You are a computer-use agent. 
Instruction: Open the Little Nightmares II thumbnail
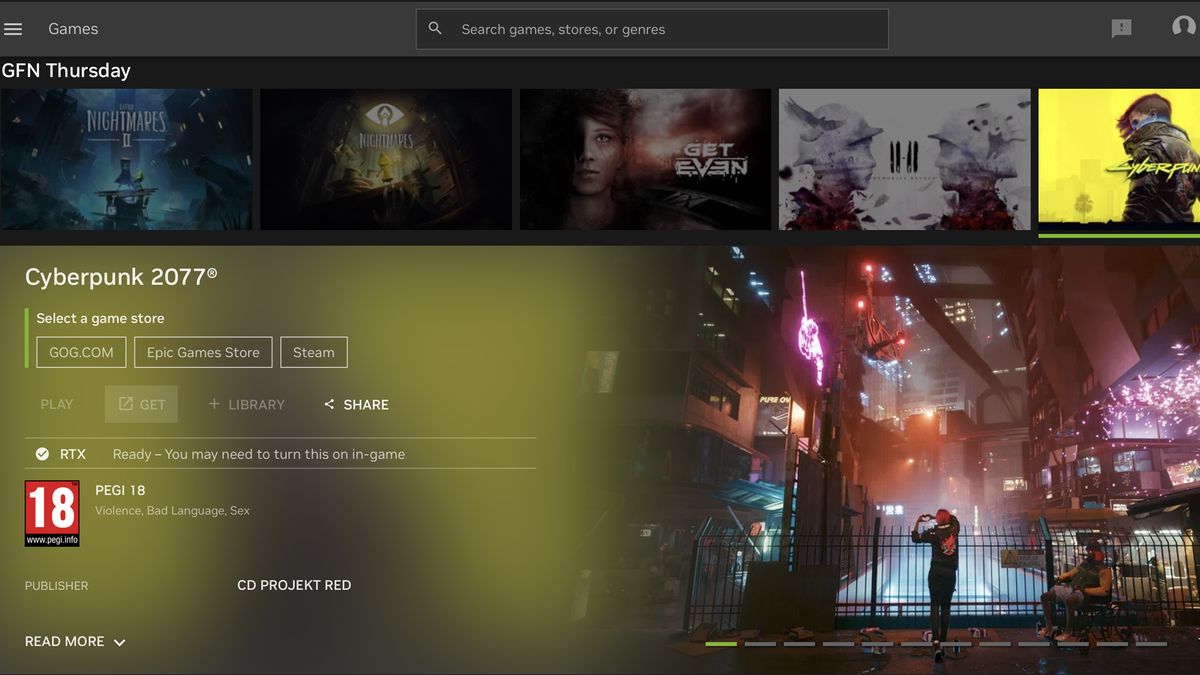[127, 160]
